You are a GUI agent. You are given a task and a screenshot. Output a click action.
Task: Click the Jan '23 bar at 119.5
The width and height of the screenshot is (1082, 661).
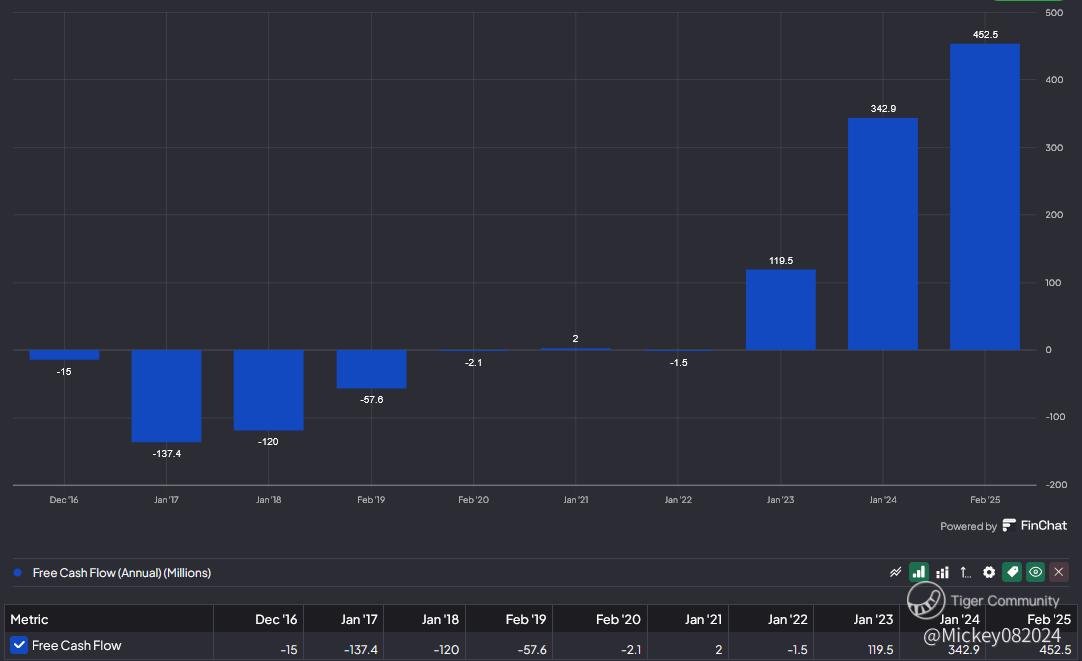pos(780,310)
